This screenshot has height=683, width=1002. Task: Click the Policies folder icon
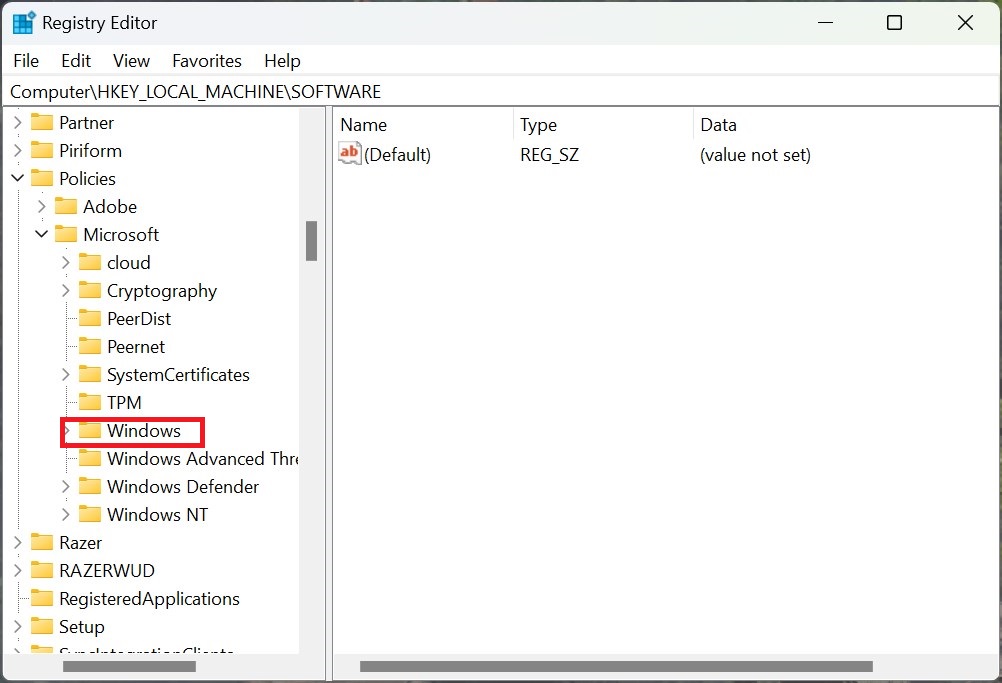(42, 178)
